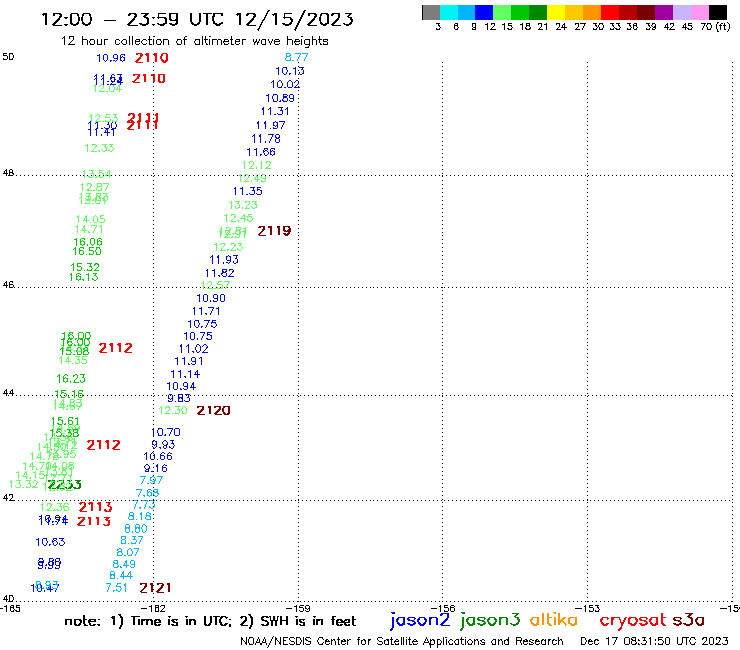Click the 10.02 wave height value
740x650 pixels.
click(285, 84)
